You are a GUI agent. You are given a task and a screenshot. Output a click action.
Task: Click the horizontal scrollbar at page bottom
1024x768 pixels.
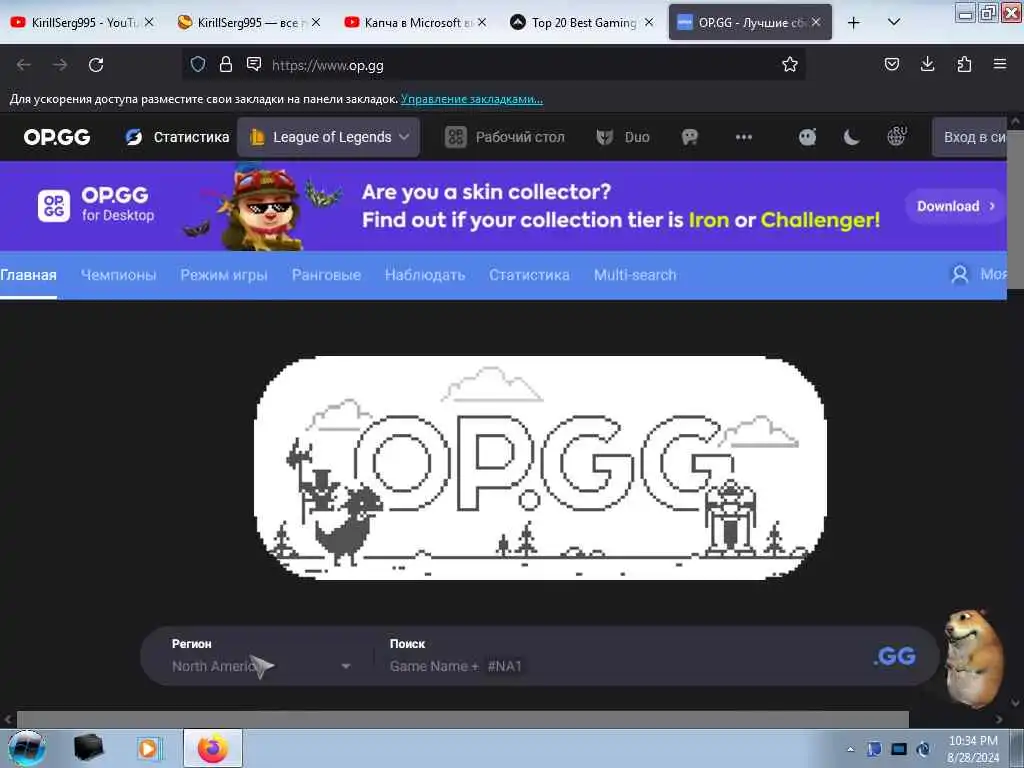coord(462,719)
